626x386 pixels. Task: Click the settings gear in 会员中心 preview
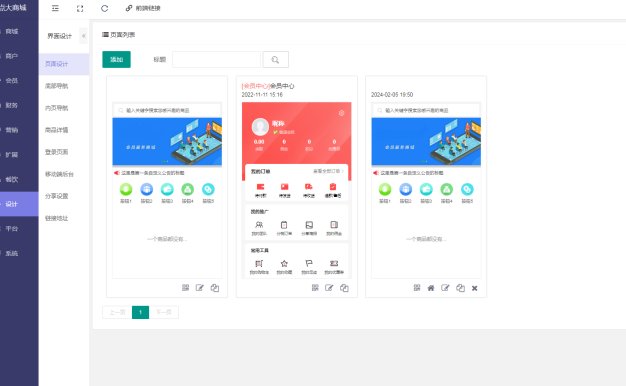[x=341, y=113]
